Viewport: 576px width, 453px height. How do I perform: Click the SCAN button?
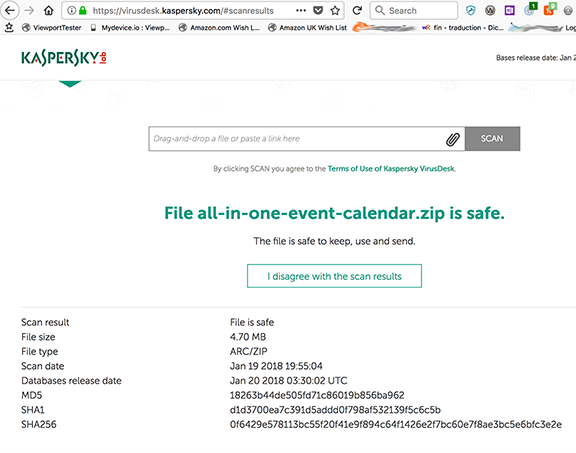pos(492,139)
